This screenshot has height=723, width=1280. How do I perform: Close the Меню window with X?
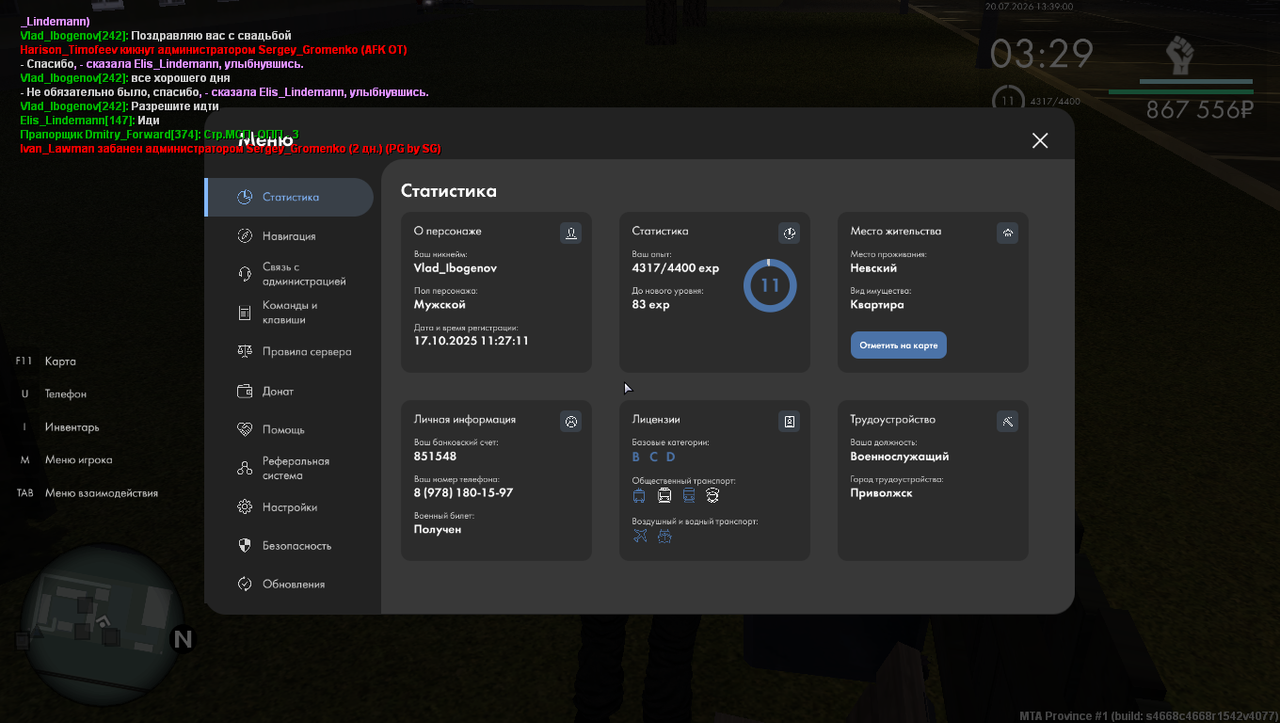point(1040,141)
